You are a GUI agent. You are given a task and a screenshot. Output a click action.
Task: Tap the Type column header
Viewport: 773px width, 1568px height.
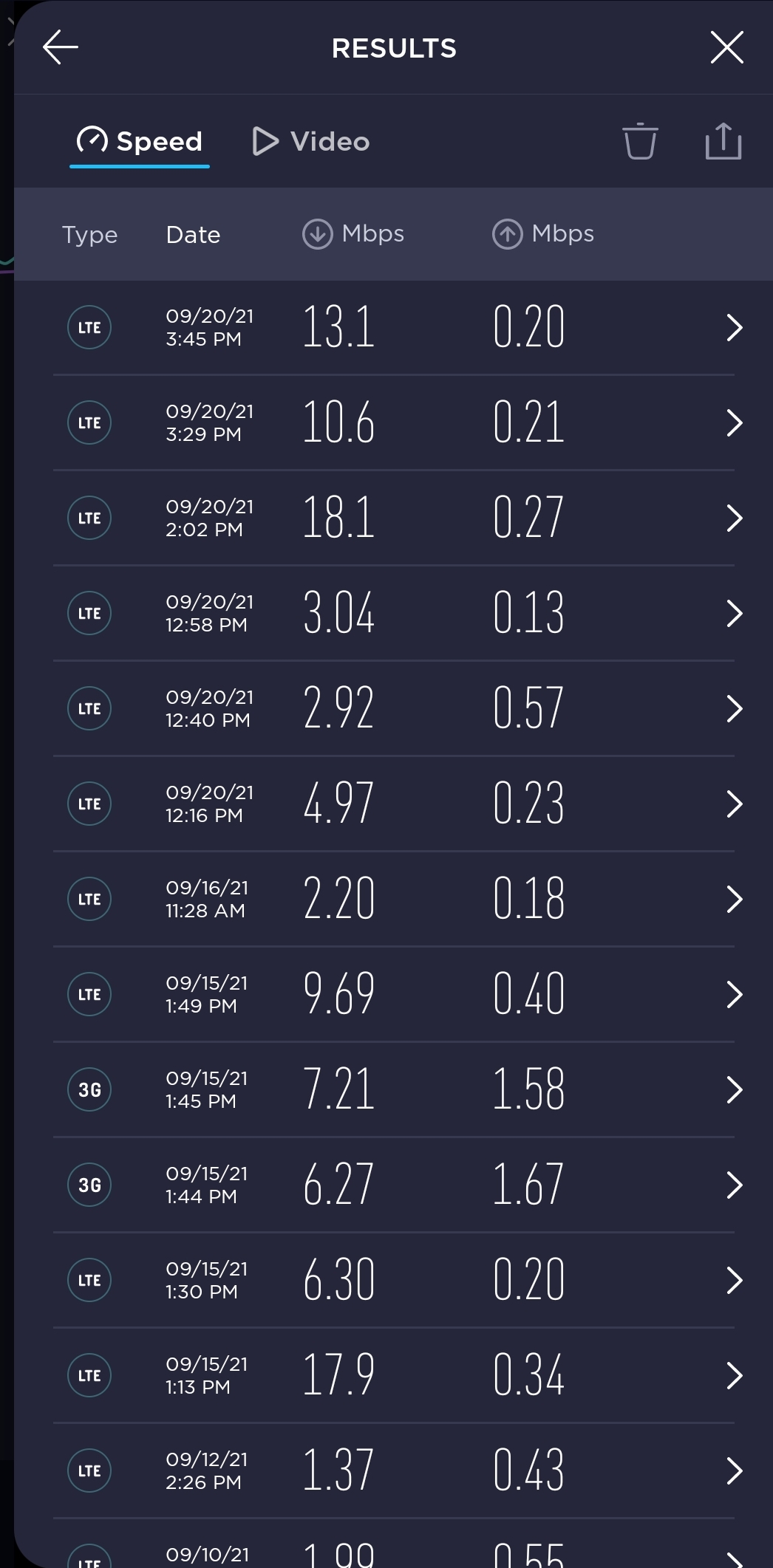(x=89, y=235)
